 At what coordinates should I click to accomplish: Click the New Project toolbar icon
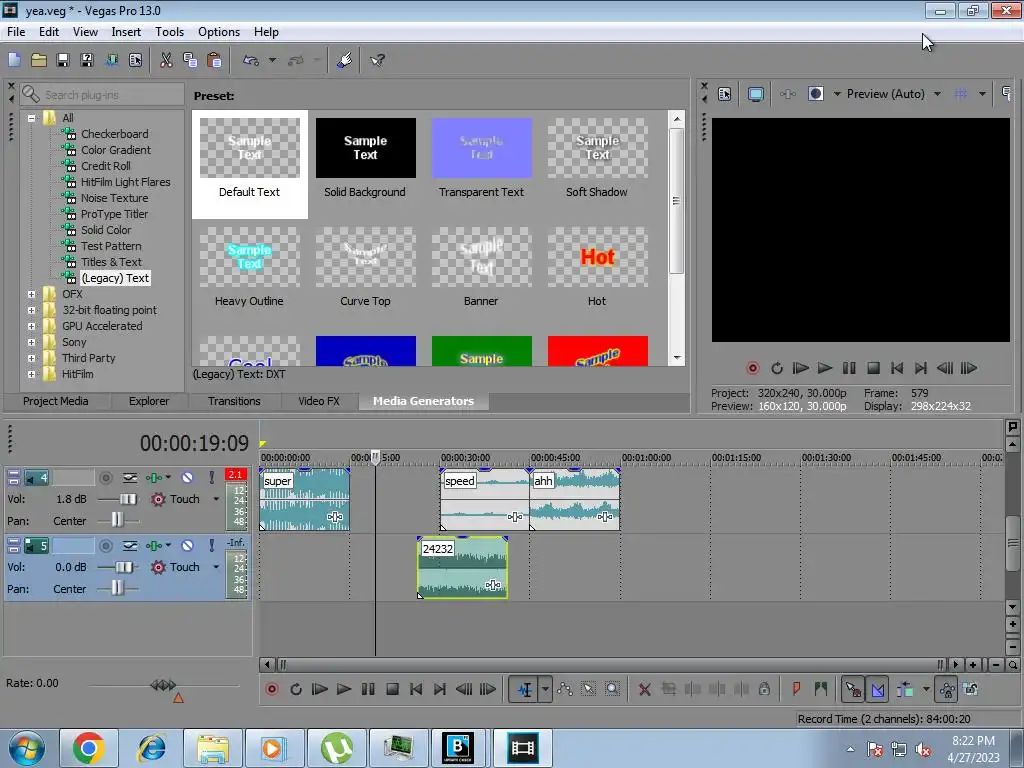point(14,60)
